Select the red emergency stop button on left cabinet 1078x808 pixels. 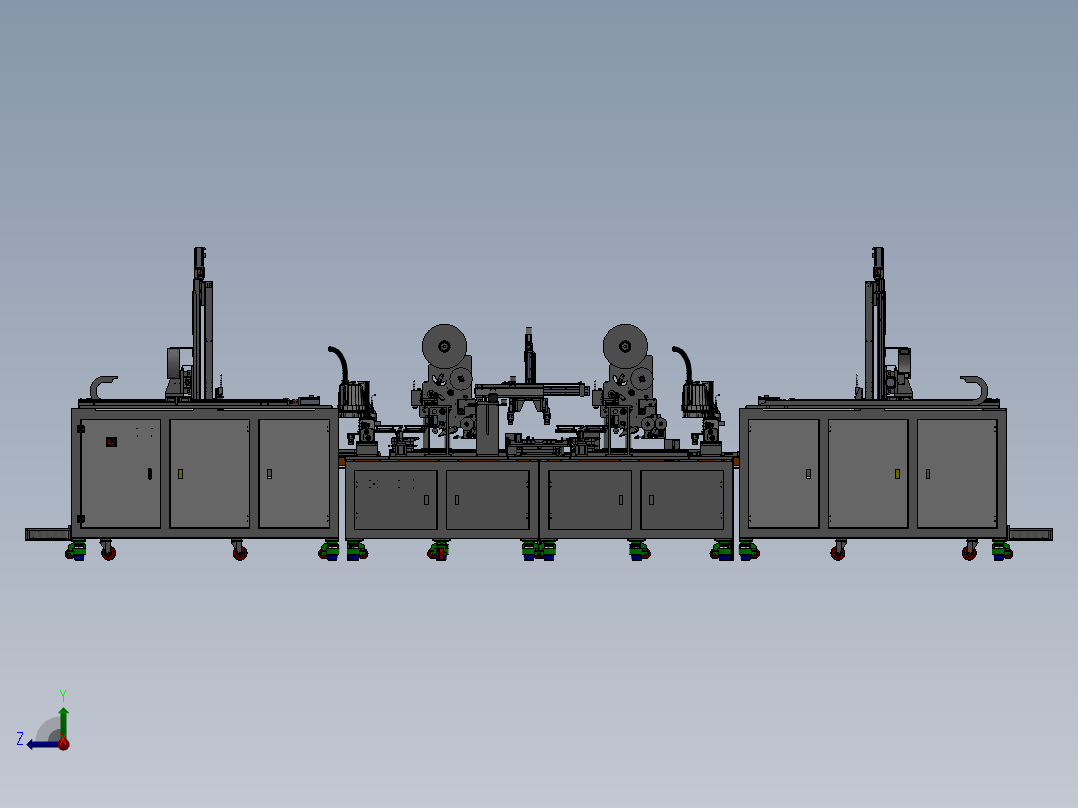click(x=111, y=442)
